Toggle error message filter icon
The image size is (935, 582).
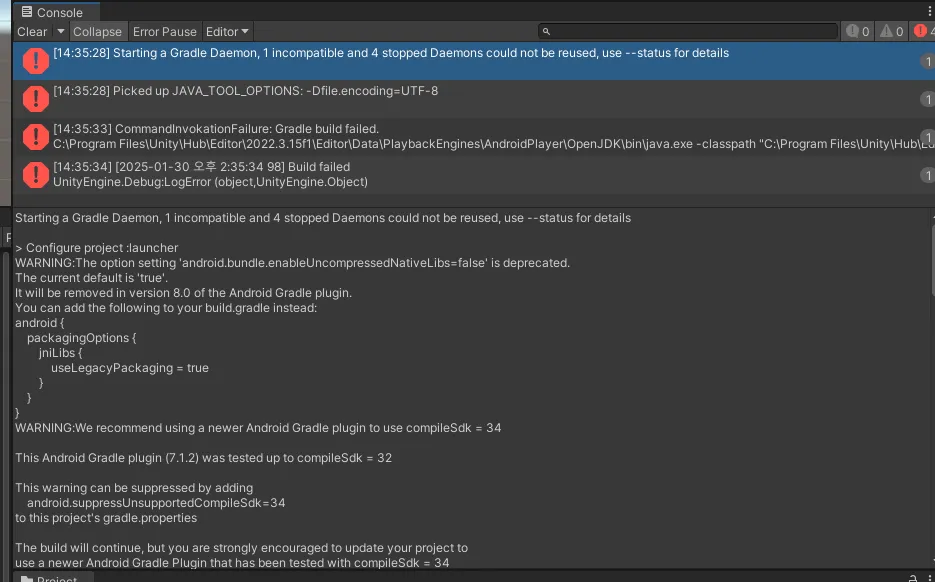coord(923,32)
